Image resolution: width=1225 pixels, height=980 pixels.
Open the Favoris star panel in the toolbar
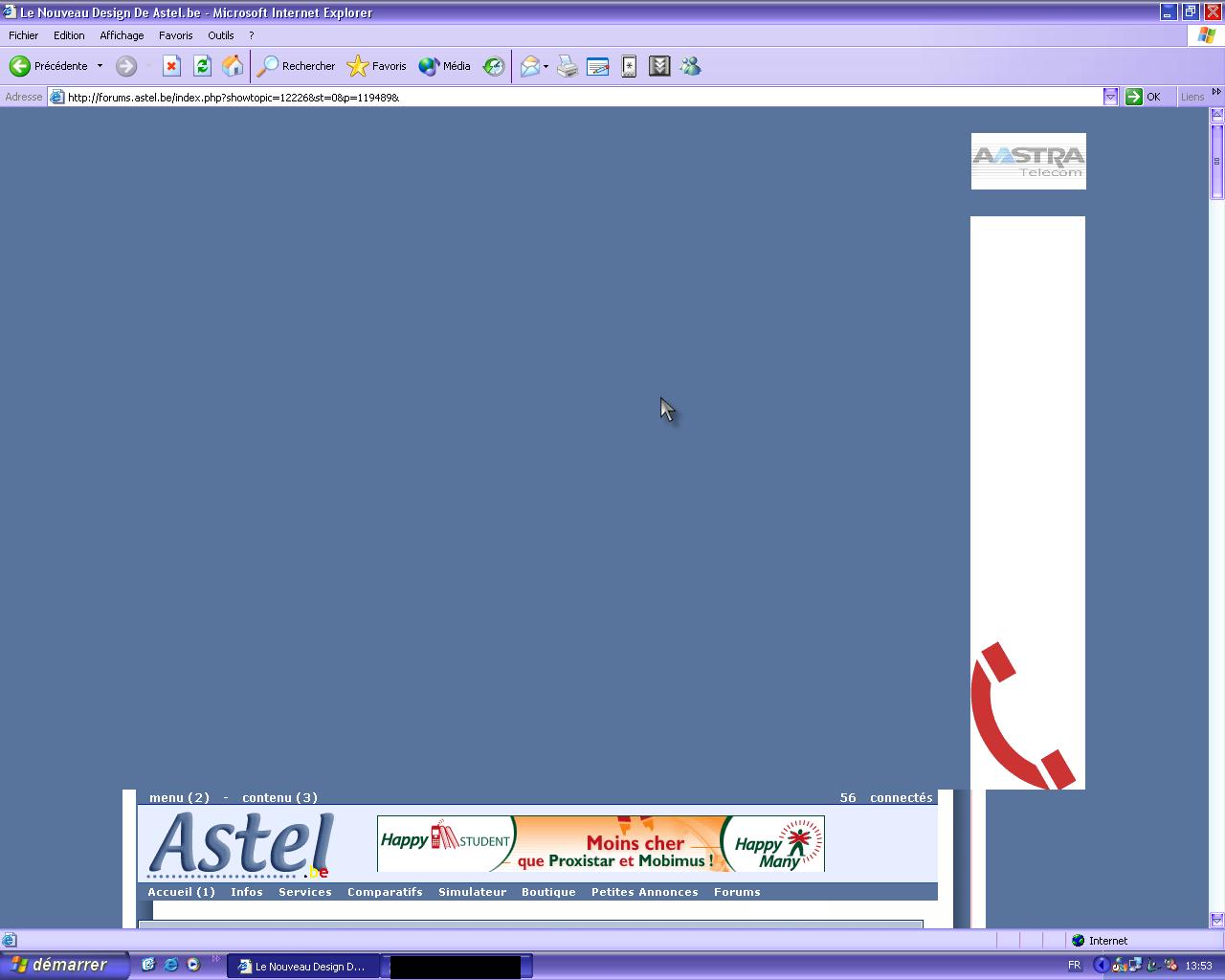377,66
